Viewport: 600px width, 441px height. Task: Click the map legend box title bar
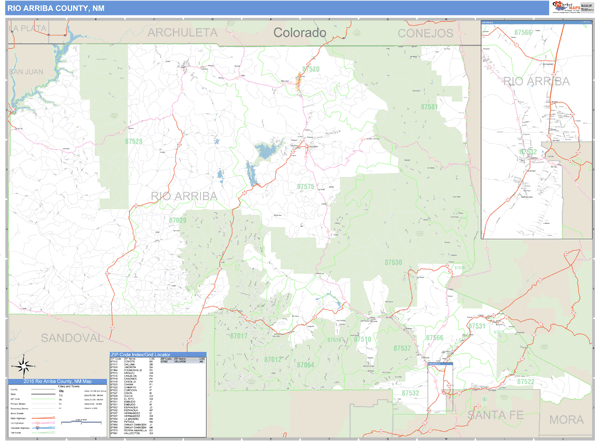(x=55, y=383)
